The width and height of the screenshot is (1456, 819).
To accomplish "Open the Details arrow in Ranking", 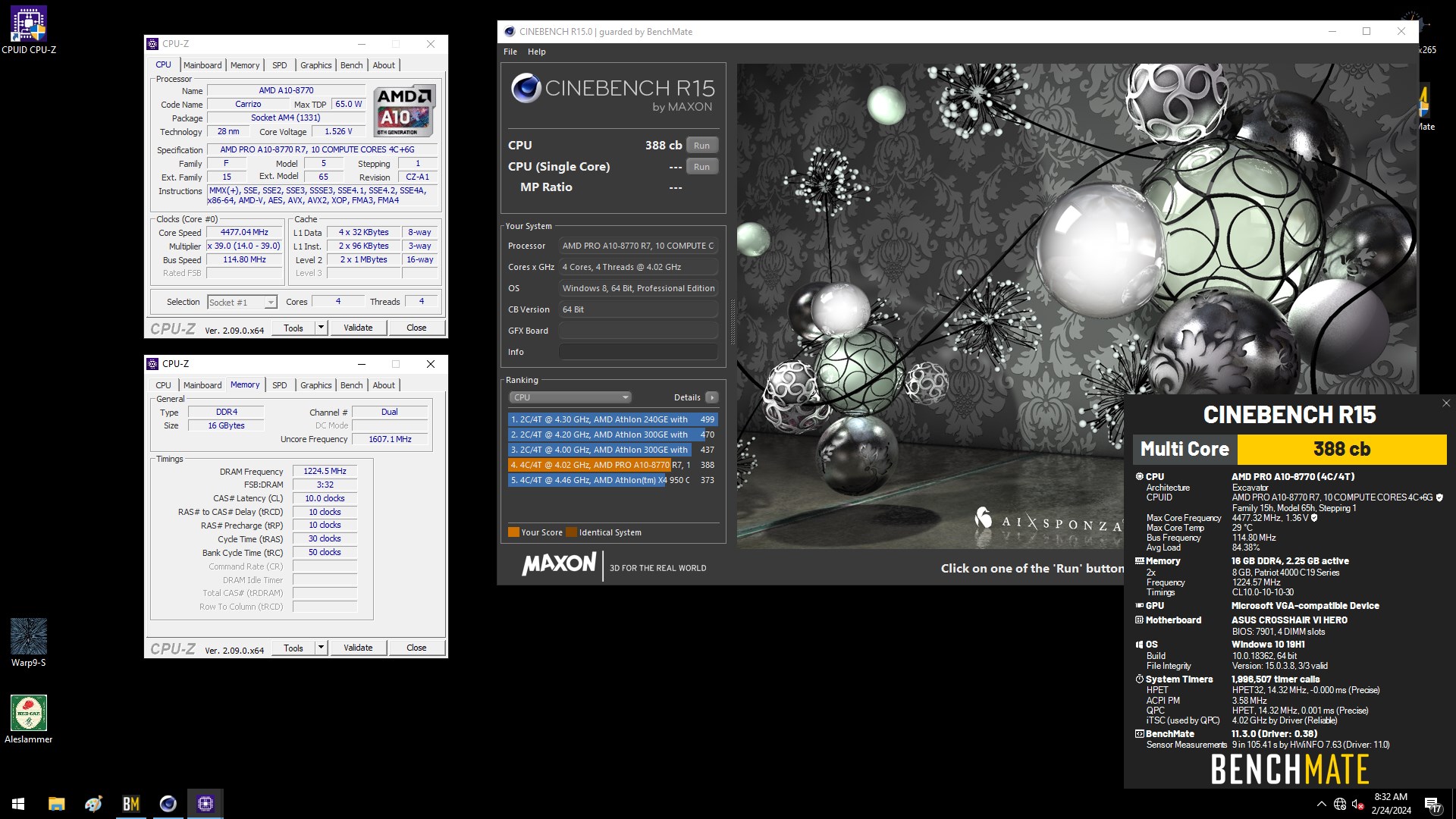I will pyautogui.click(x=711, y=397).
